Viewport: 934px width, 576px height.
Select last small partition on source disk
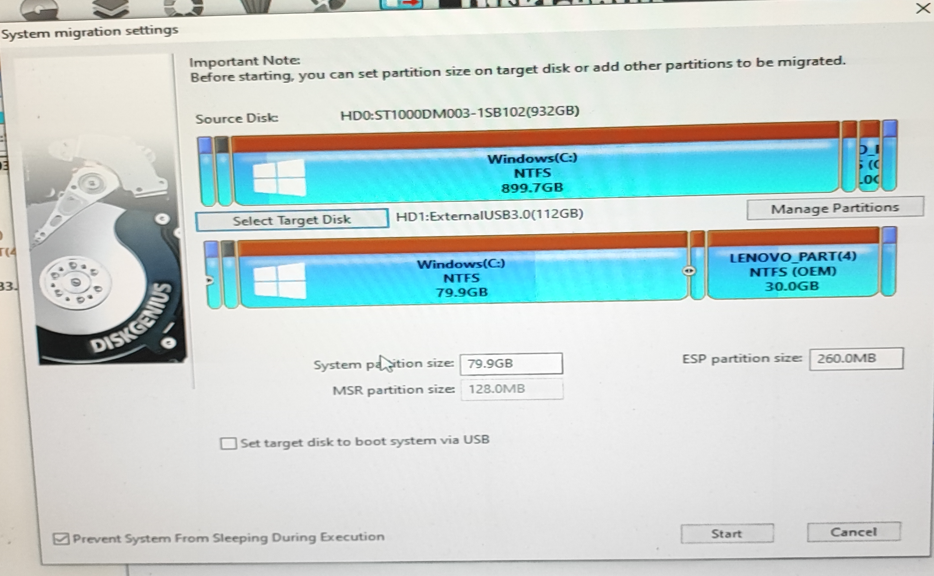click(890, 155)
